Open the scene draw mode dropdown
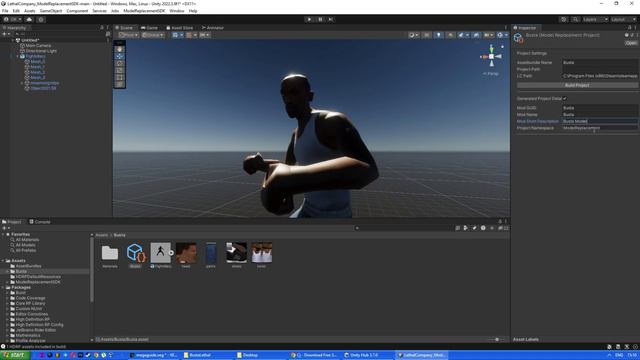Viewport: 640px width, 360px height. [413, 35]
